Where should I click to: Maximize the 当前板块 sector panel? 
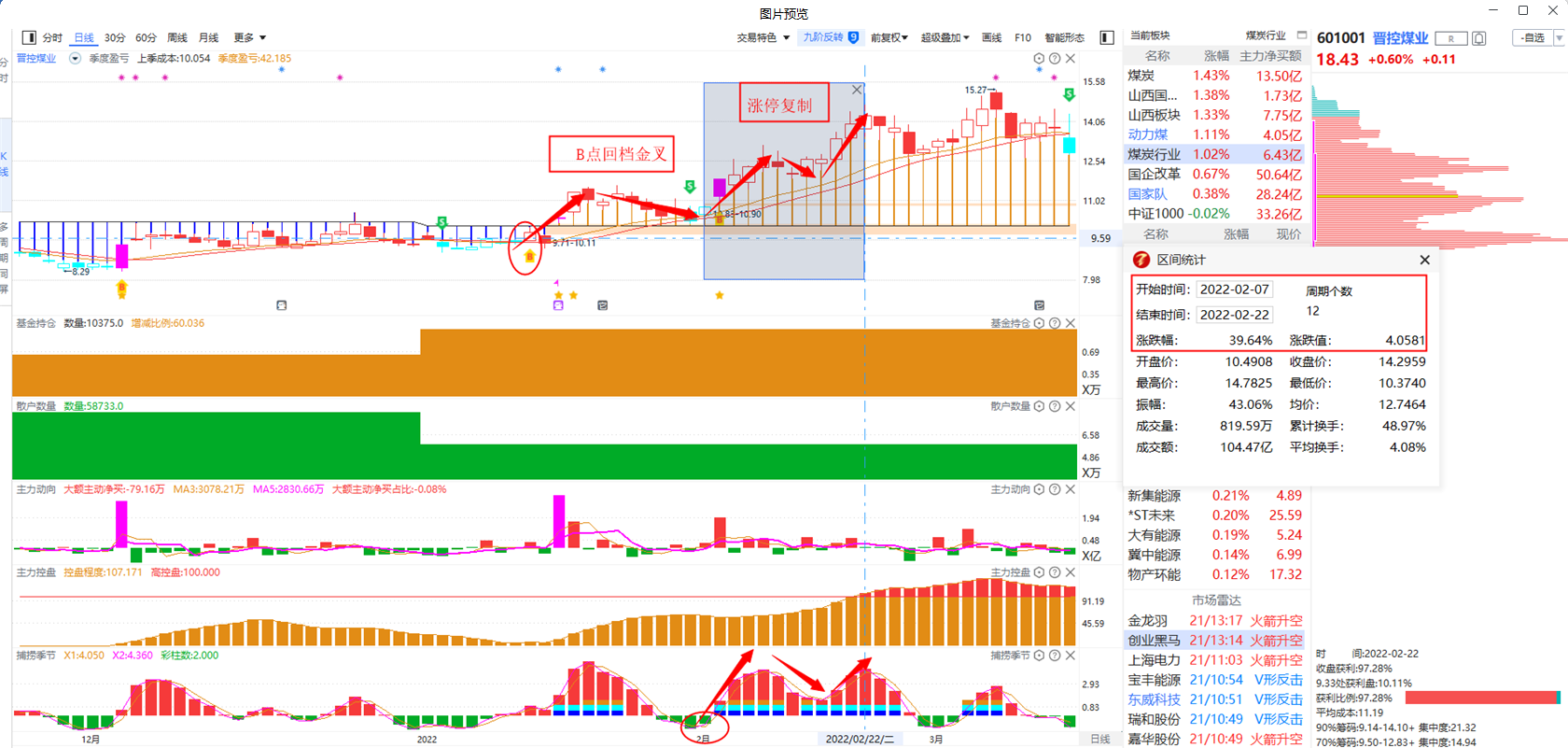(x=1302, y=35)
